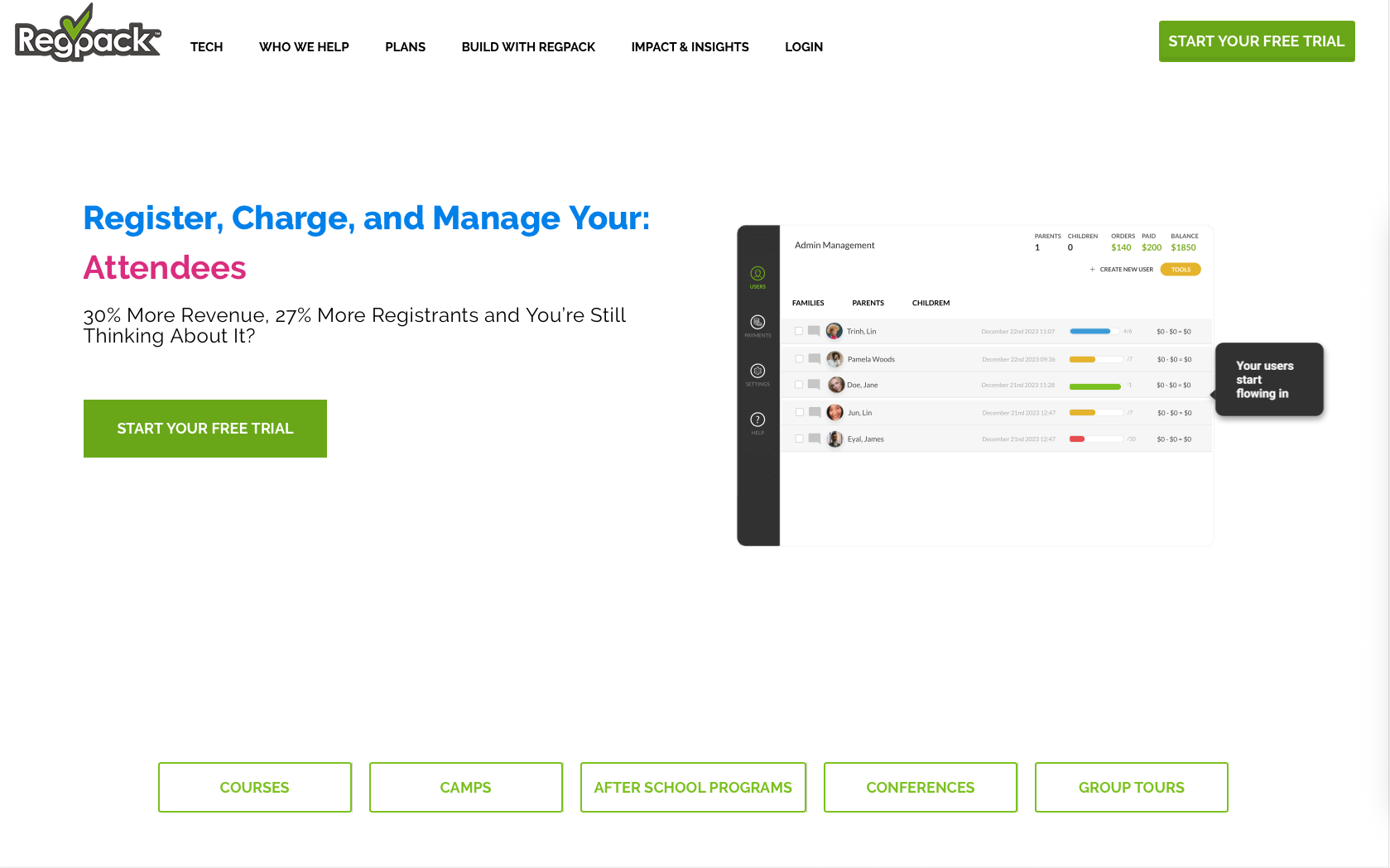
Task: Open the TECH menu
Action: click(206, 47)
